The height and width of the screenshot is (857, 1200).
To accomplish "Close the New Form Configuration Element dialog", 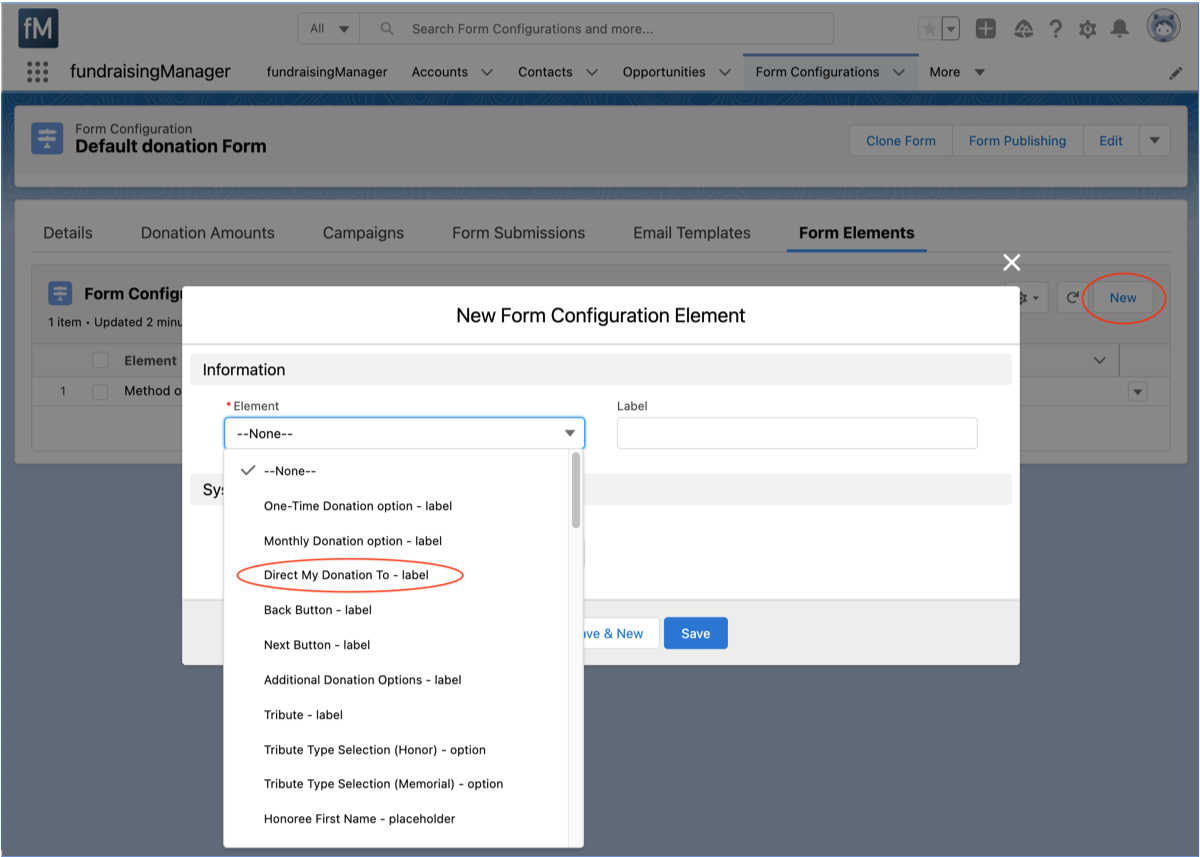I will coord(1012,262).
